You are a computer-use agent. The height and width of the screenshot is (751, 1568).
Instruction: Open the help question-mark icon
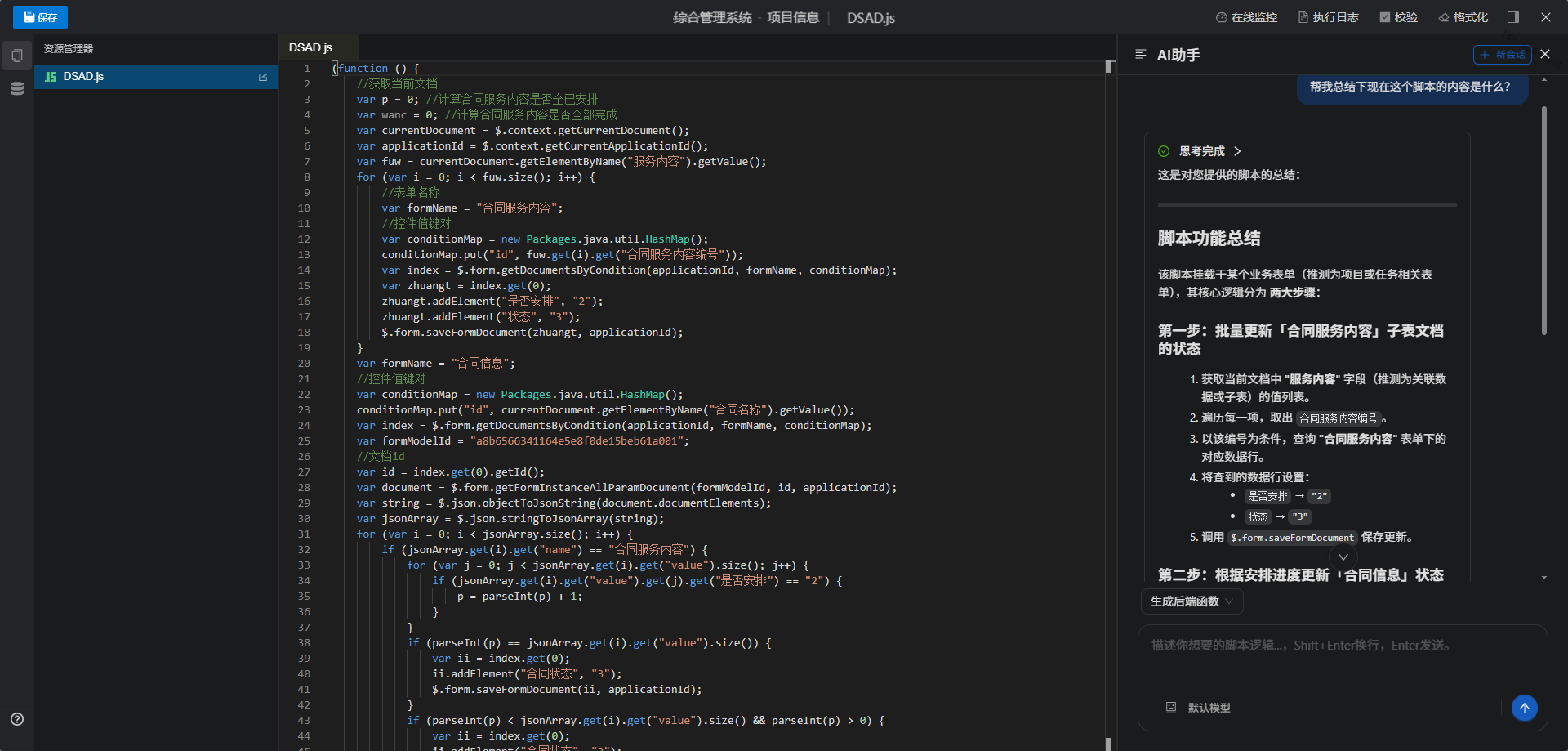[x=17, y=719]
